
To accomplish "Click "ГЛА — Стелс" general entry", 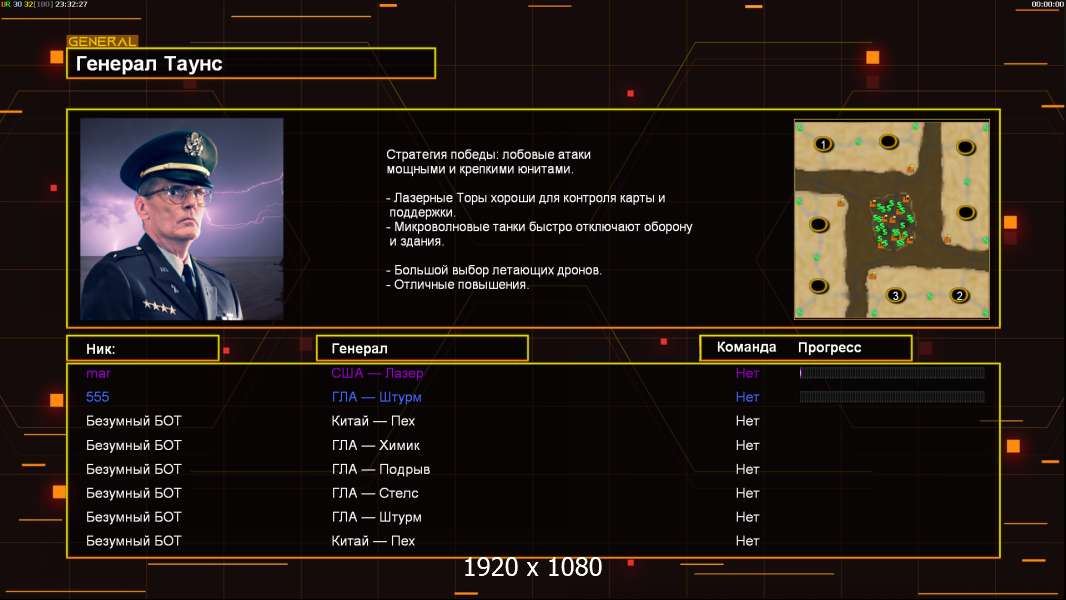I will [x=375, y=493].
